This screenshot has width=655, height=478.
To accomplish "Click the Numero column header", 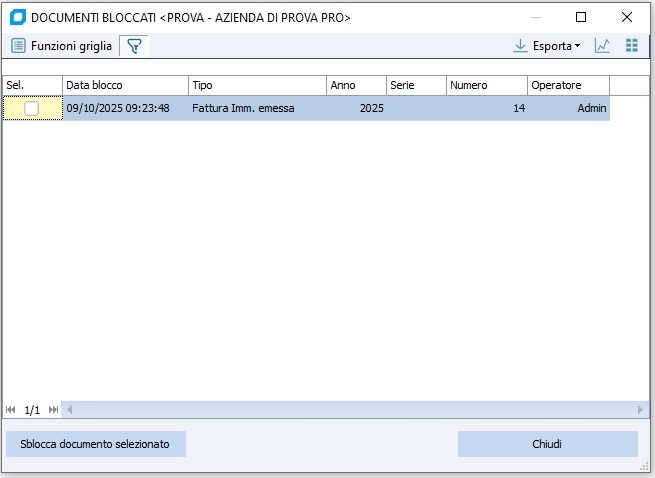I will tap(486, 85).
